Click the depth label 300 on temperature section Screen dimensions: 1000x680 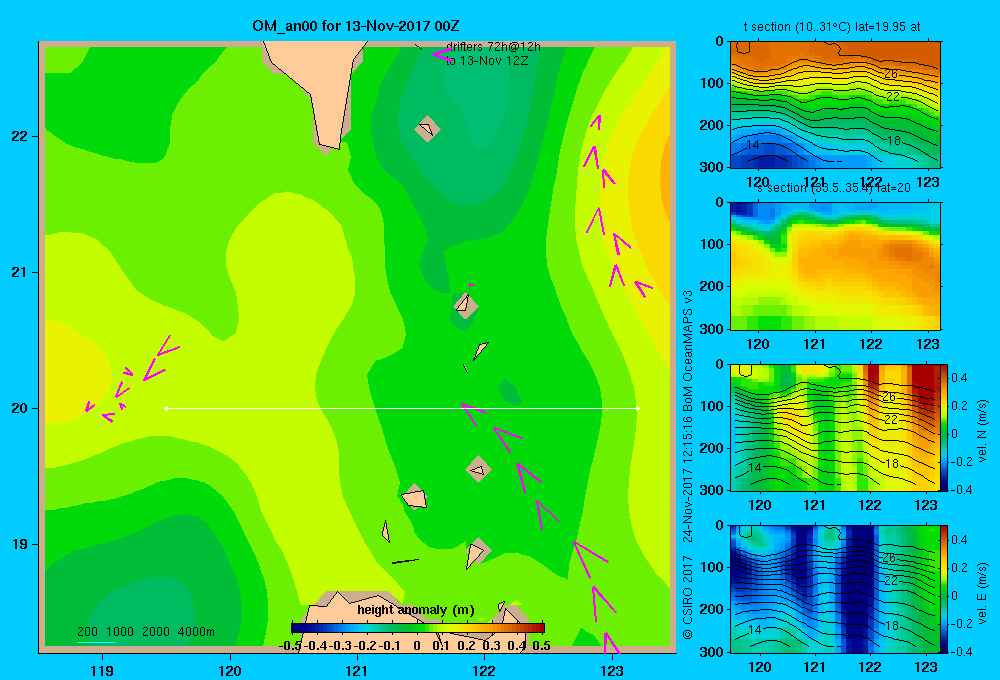click(x=713, y=167)
